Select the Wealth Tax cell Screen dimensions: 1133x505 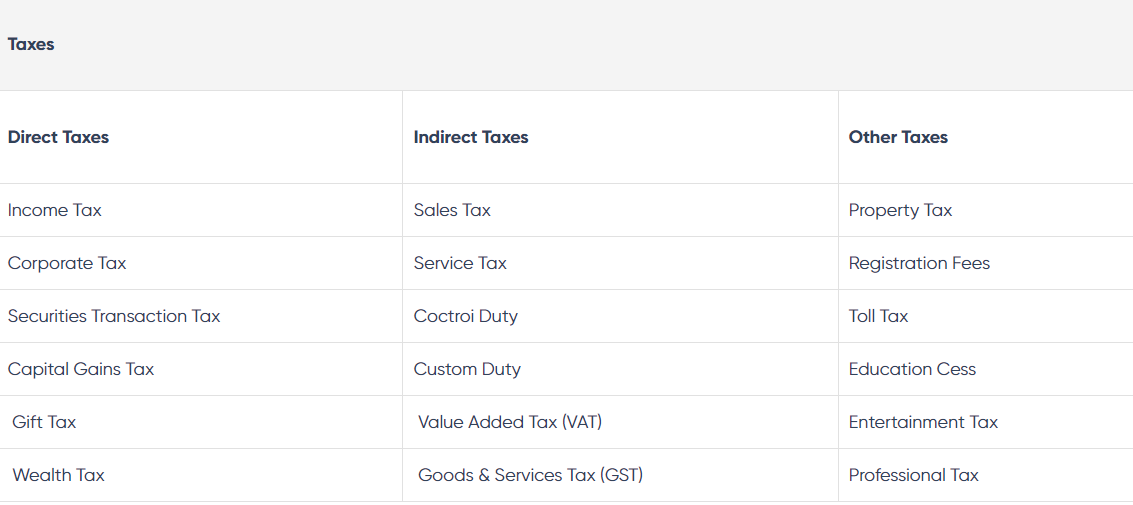click(x=58, y=475)
